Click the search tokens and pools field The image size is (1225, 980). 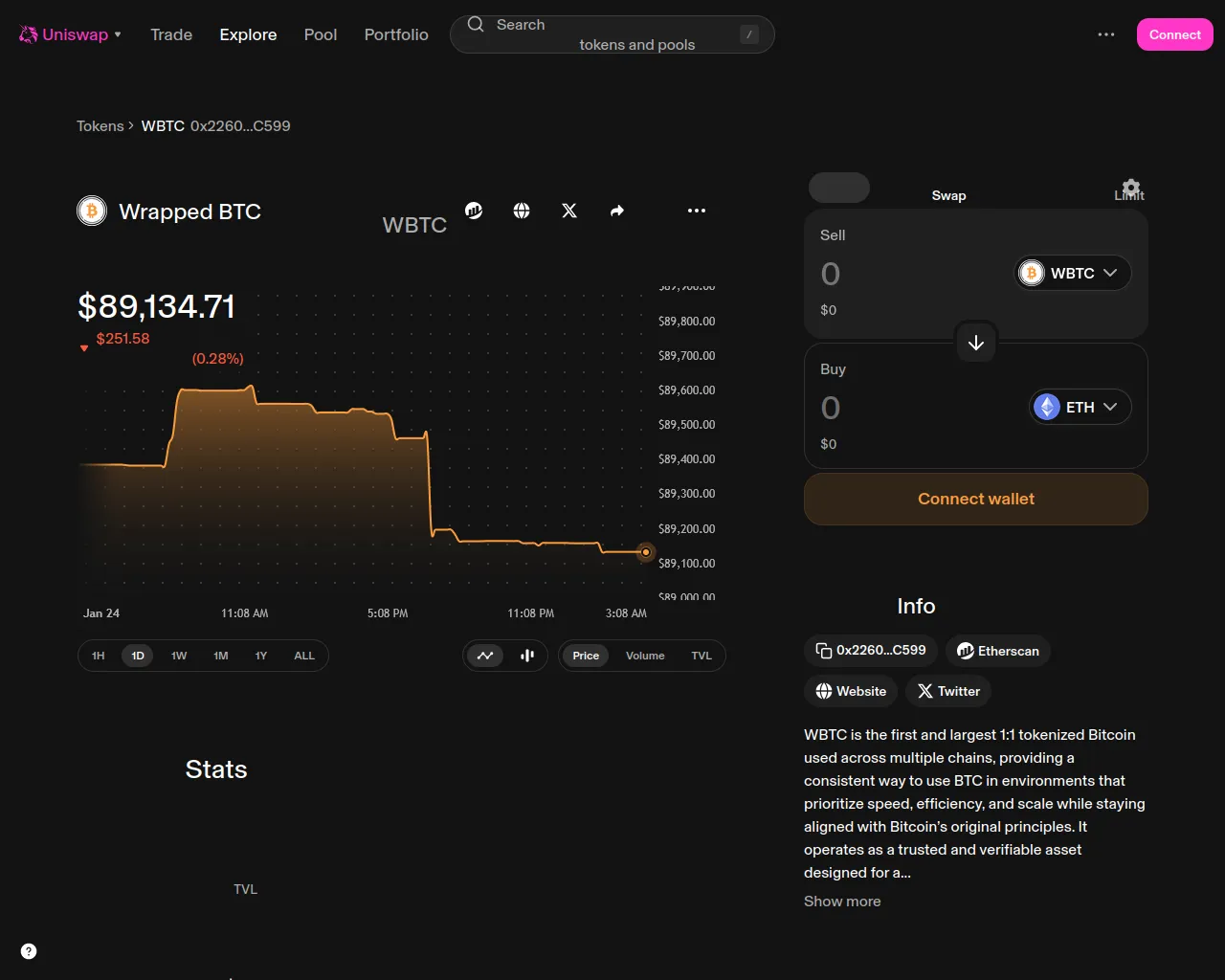(x=612, y=34)
